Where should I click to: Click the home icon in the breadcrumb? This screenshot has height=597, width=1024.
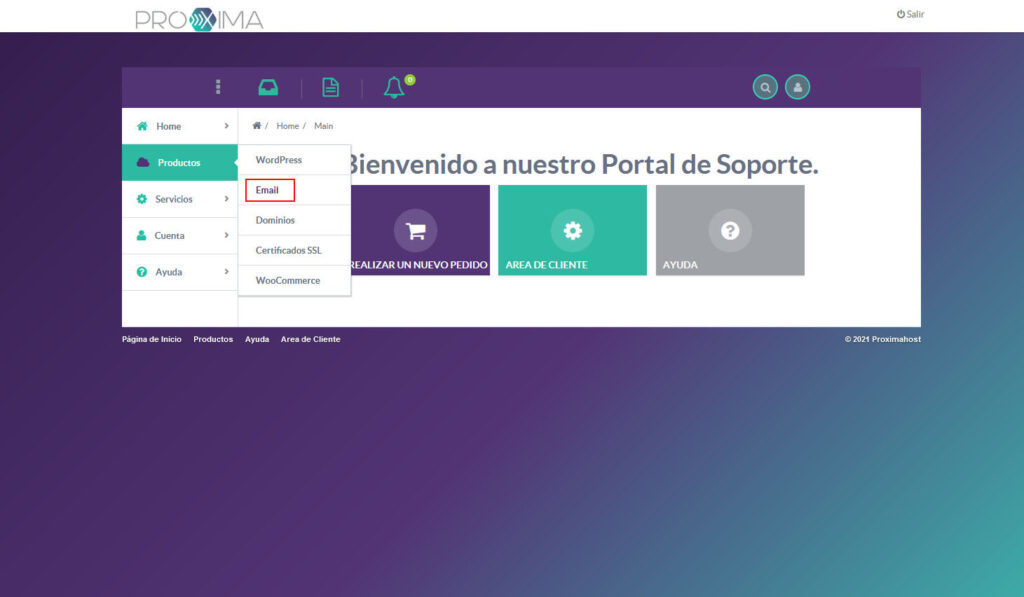pos(259,125)
